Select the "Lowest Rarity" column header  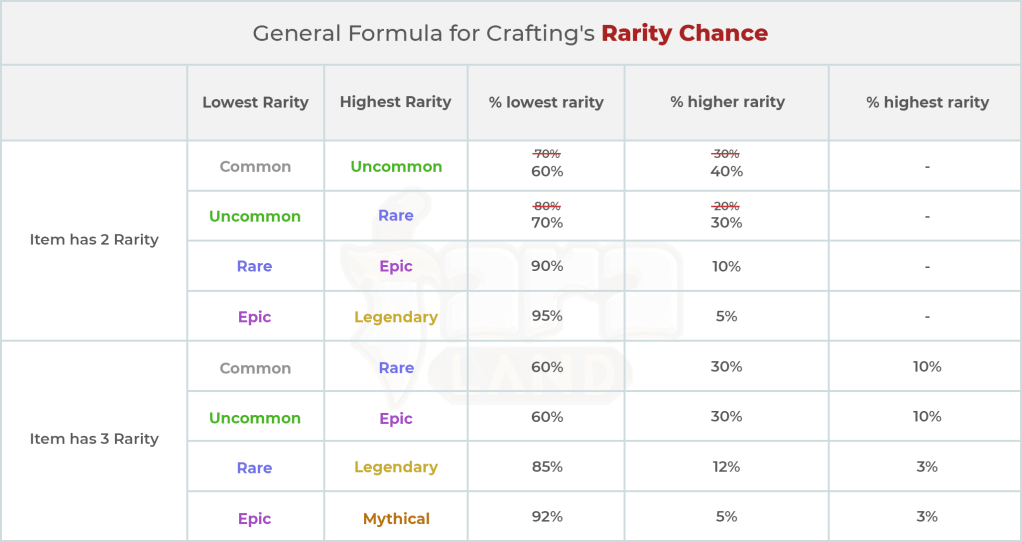tap(255, 102)
